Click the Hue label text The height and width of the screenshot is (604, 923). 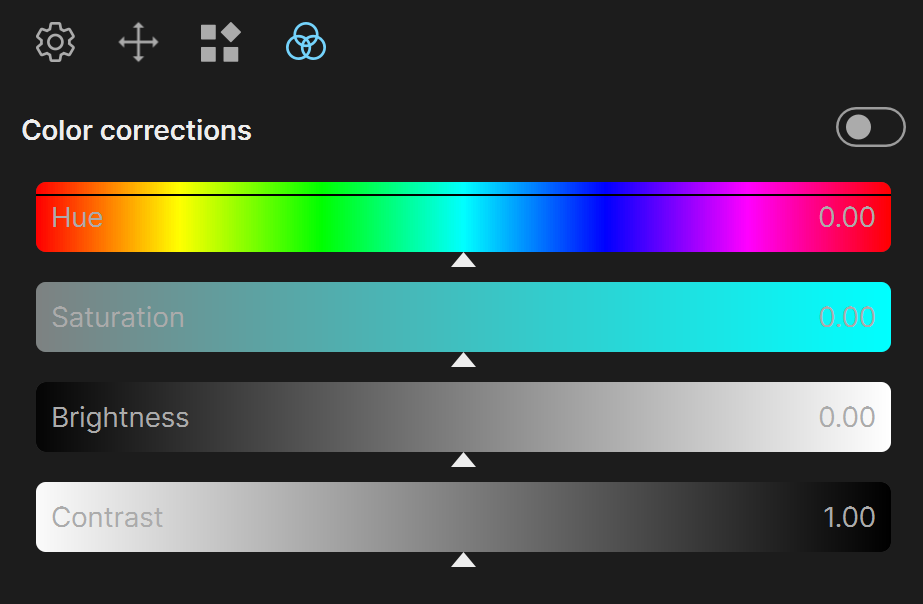pos(77,217)
